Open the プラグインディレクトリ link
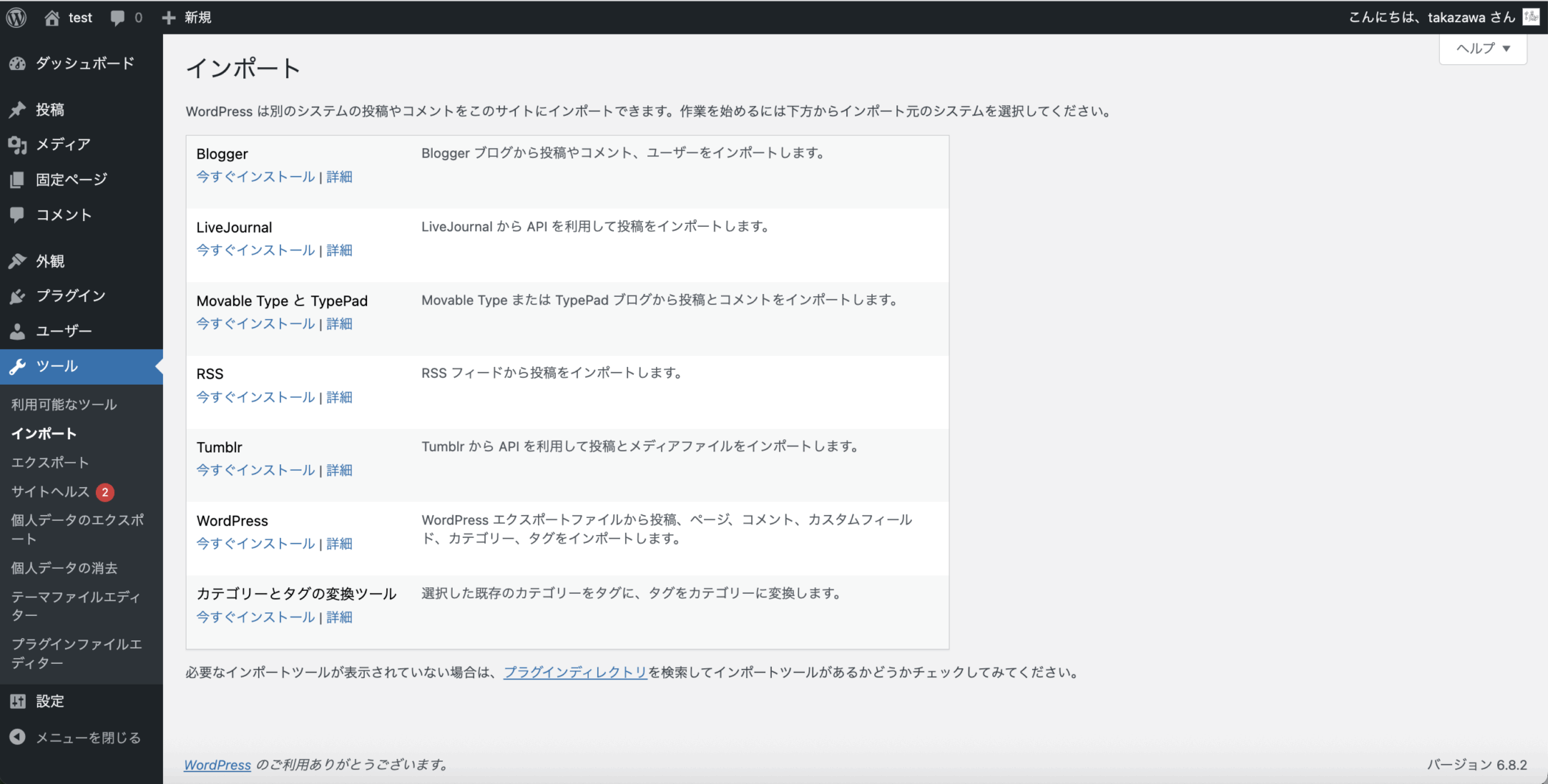The image size is (1548, 784). [x=575, y=672]
